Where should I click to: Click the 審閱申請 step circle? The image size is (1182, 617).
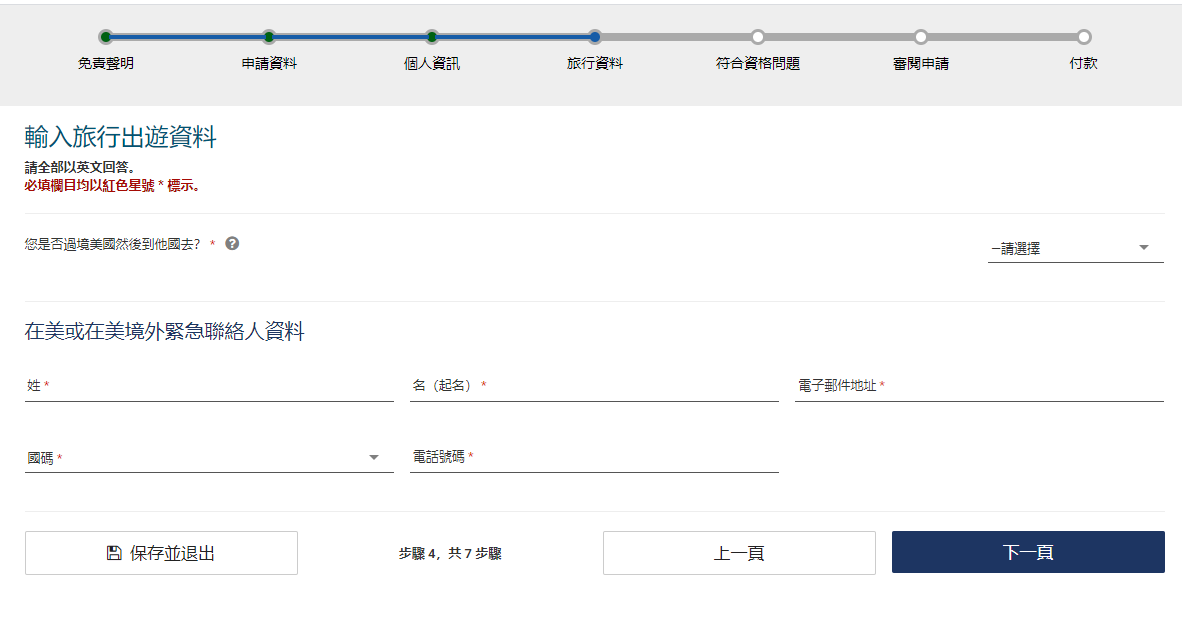click(x=921, y=37)
